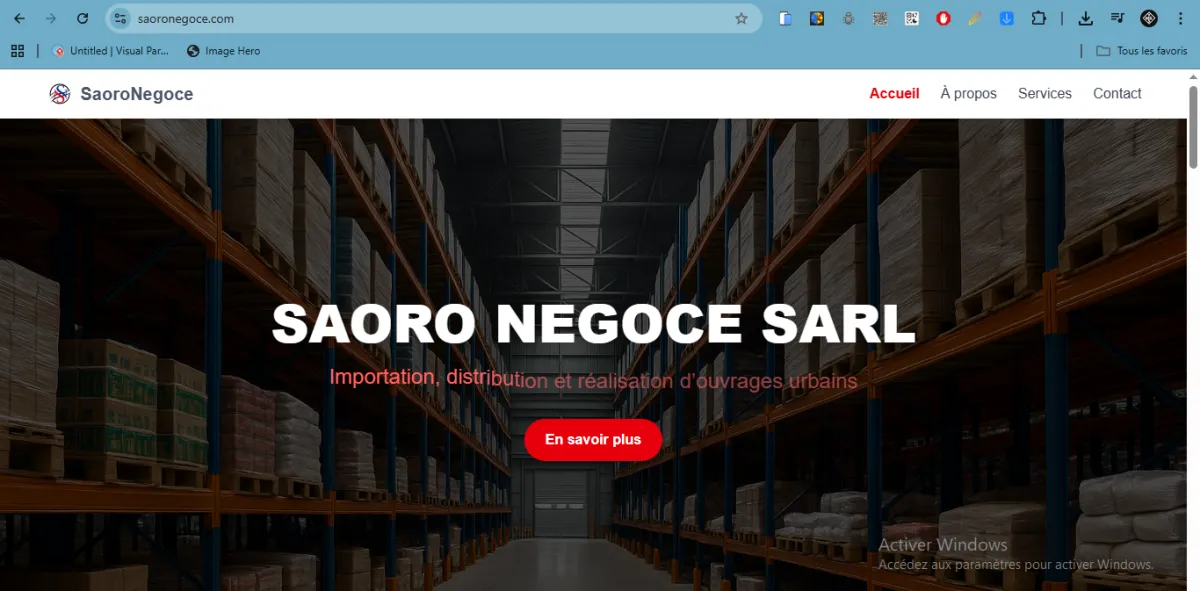Expand the Chrome three-dot menu
The height and width of the screenshot is (591, 1200).
click(x=1180, y=18)
